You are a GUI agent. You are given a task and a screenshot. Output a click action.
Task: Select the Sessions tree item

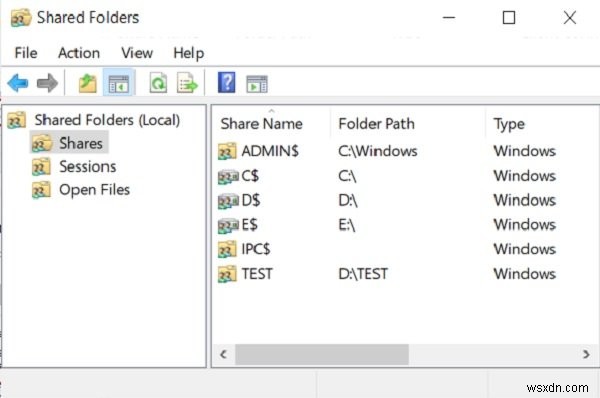(x=88, y=167)
